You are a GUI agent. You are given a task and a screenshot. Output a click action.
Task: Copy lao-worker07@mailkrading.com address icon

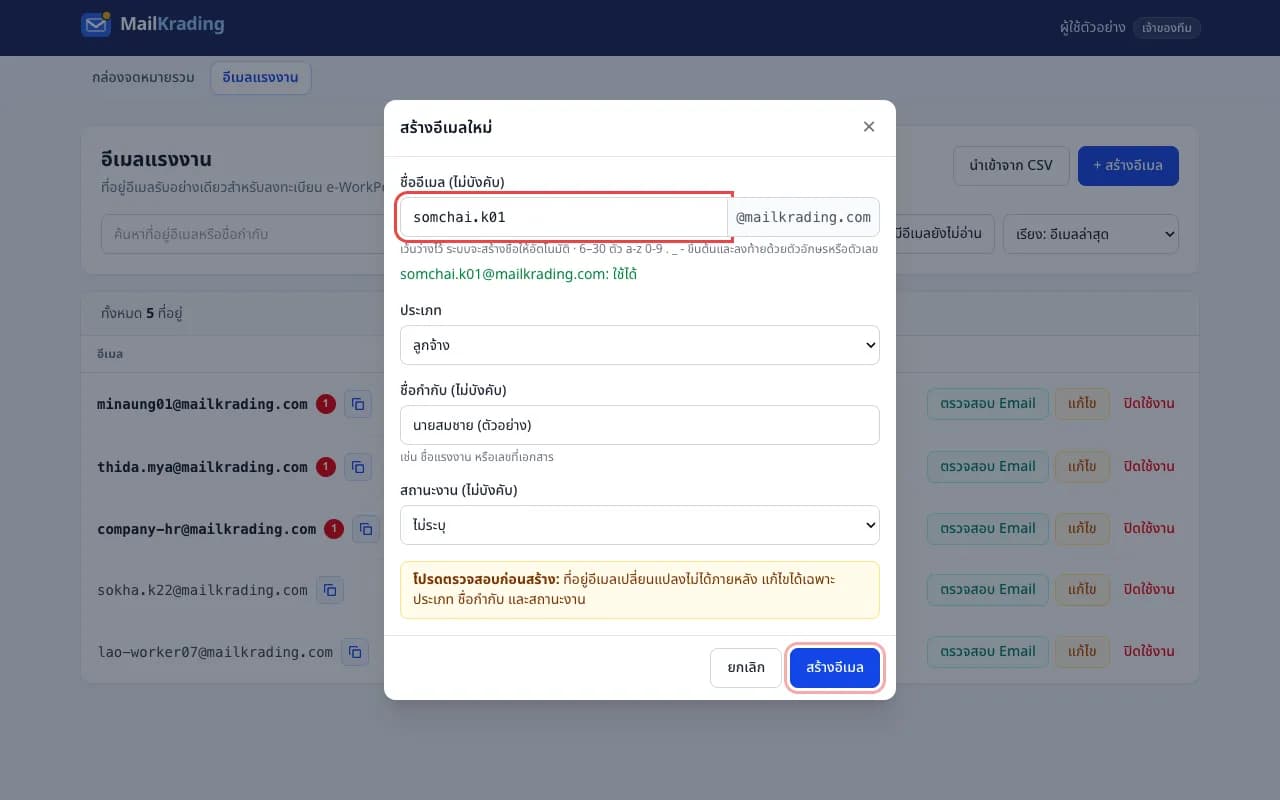(355, 652)
